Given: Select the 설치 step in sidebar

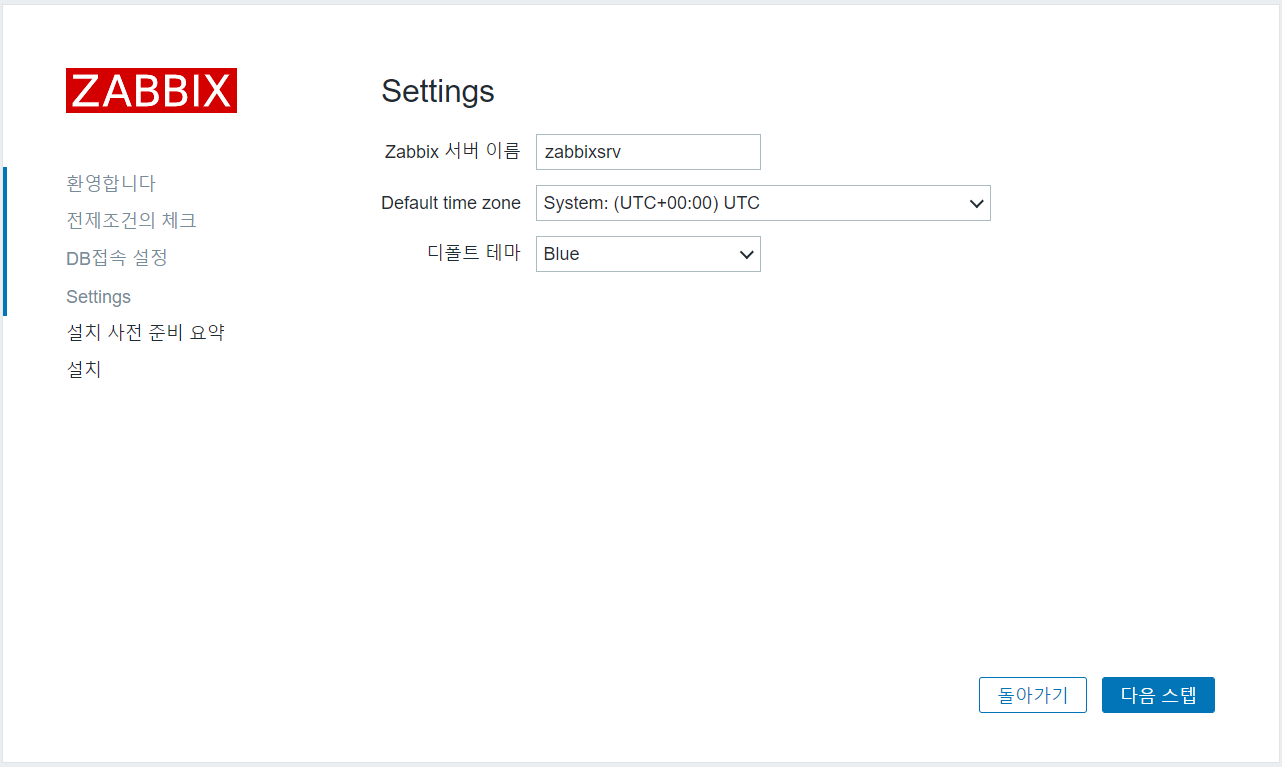Looking at the screenshot, I should pyautogui.click(x=84, y=369).
